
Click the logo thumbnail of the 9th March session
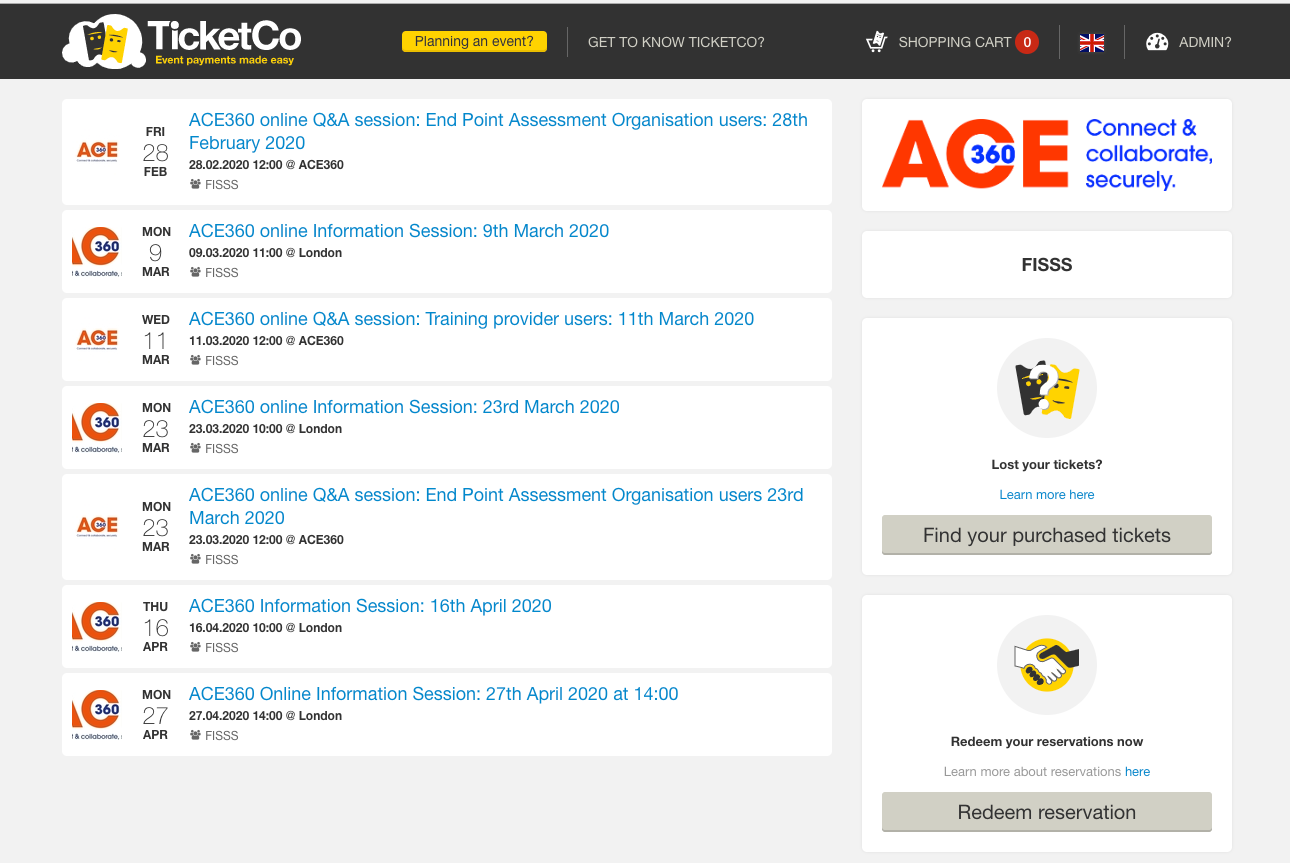[x=97, y=251]
